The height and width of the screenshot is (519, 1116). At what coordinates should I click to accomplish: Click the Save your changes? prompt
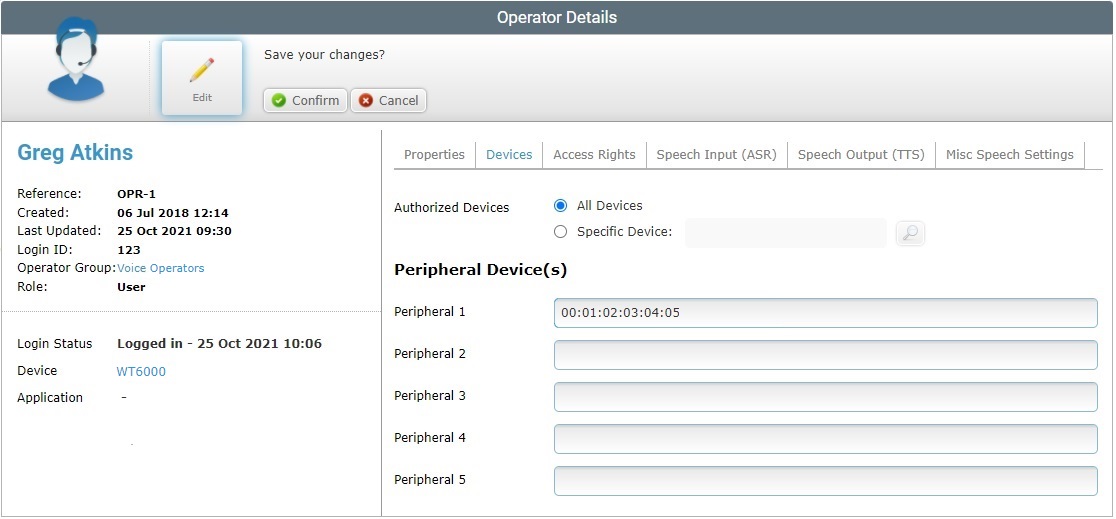pyautogui.click(x=325, y=55)
